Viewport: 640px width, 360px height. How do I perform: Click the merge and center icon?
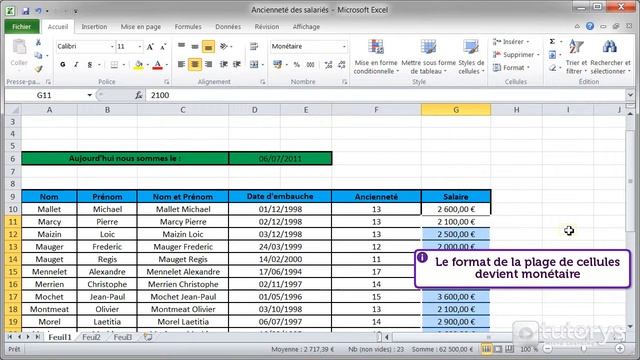[x=254, y=64]
